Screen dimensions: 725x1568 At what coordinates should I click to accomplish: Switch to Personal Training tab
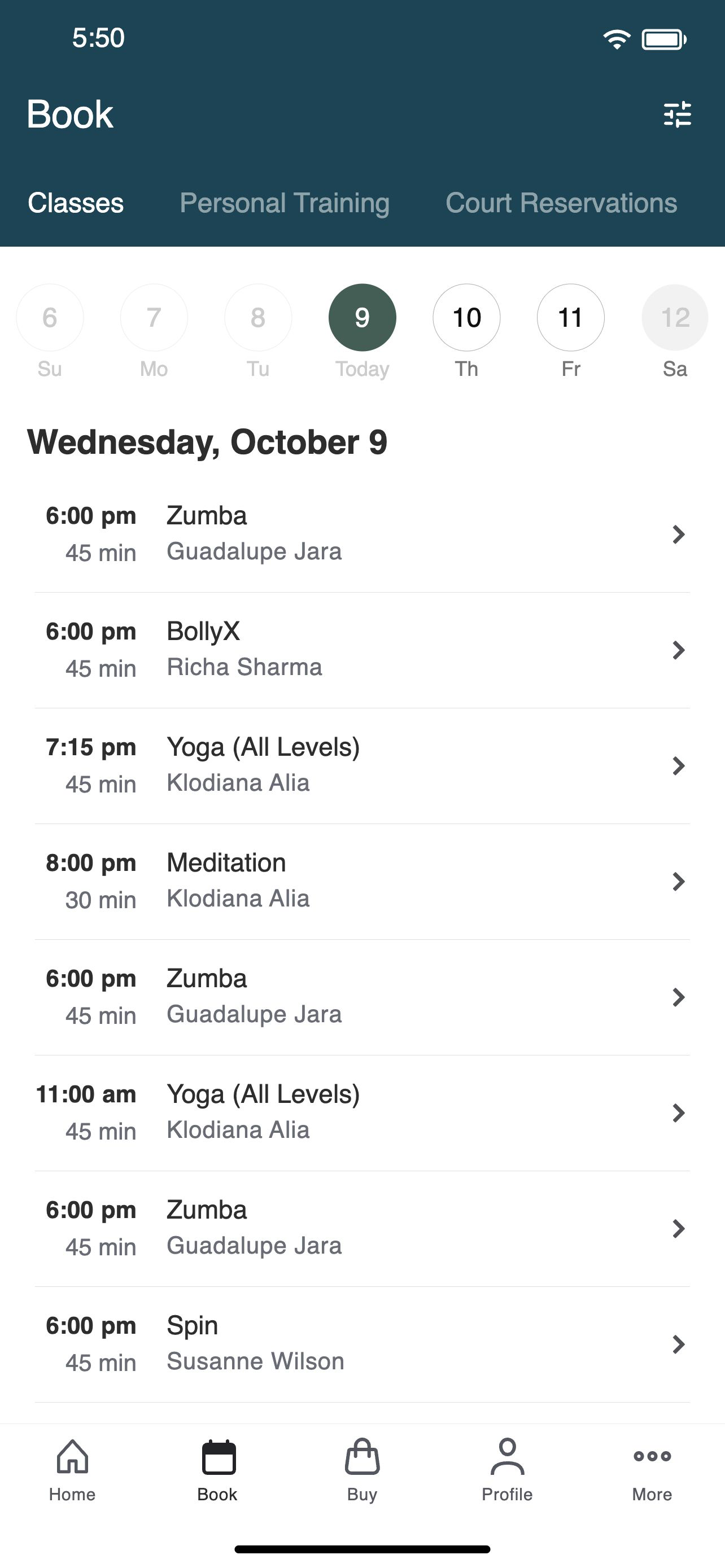click(x=284, y=203)
